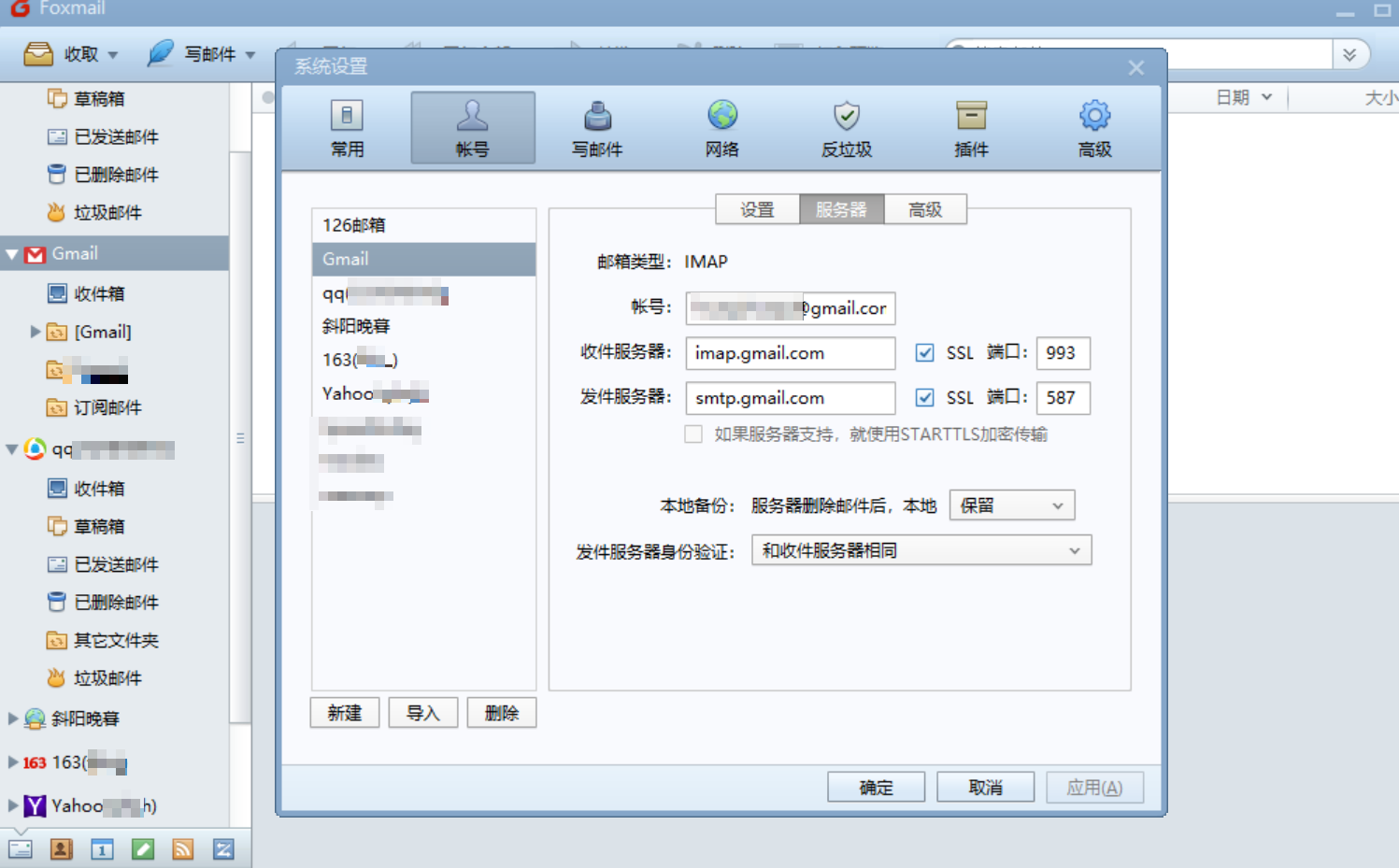Open the orange RSS feed icon
Viewport: 1399px width, 868px height.
pyautogui.click(x=183, y=849)
